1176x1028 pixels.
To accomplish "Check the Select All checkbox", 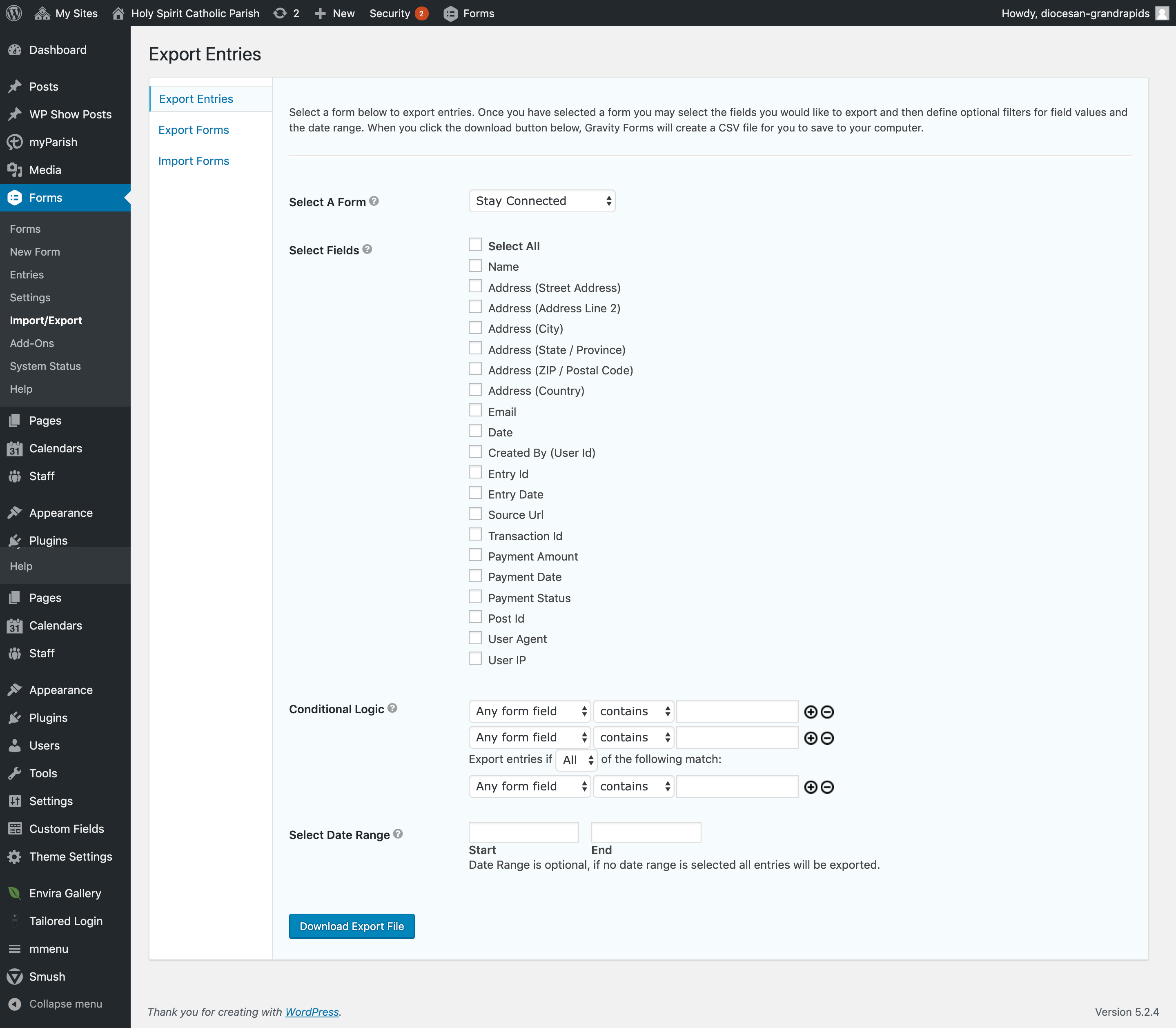I will (x=475, y=245).
